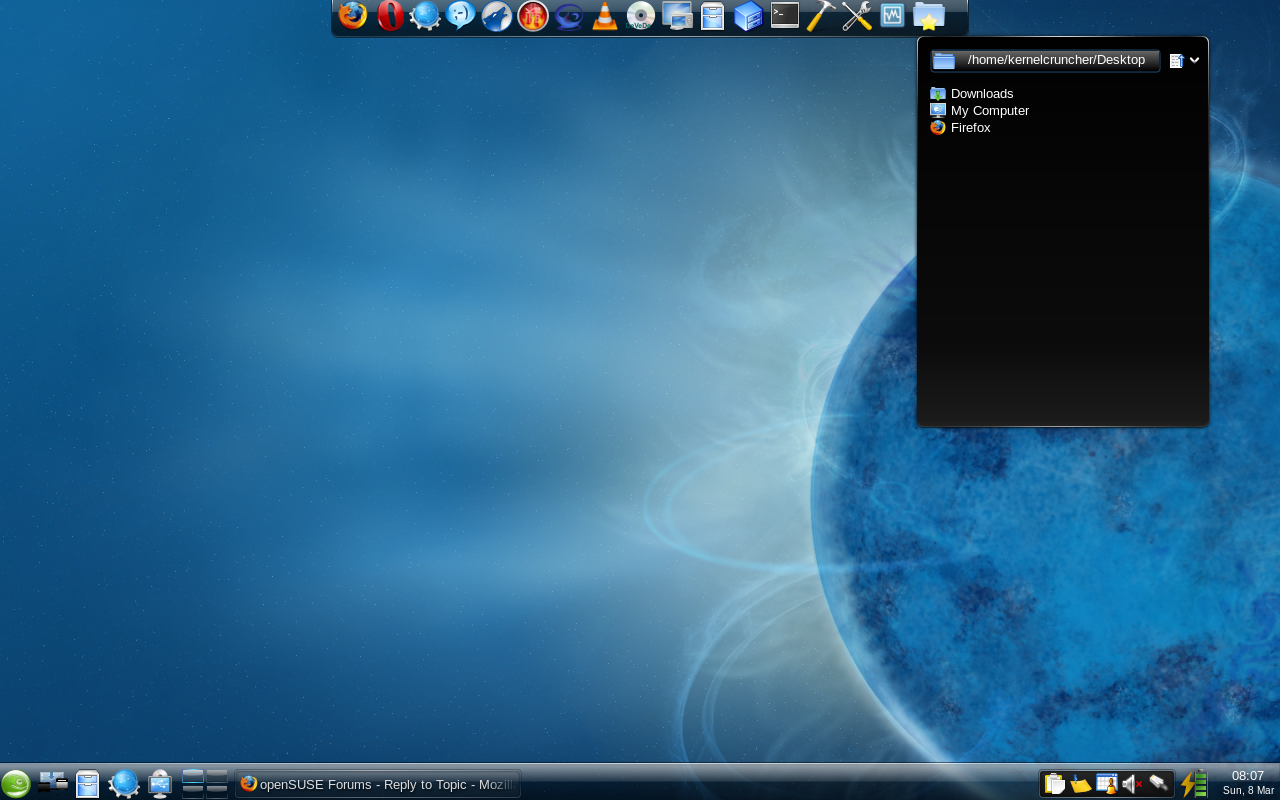Image resolution: width=1280 pixels, height=800 pixels.
Task: Open the blue wolf icon application
Action: 497,16
